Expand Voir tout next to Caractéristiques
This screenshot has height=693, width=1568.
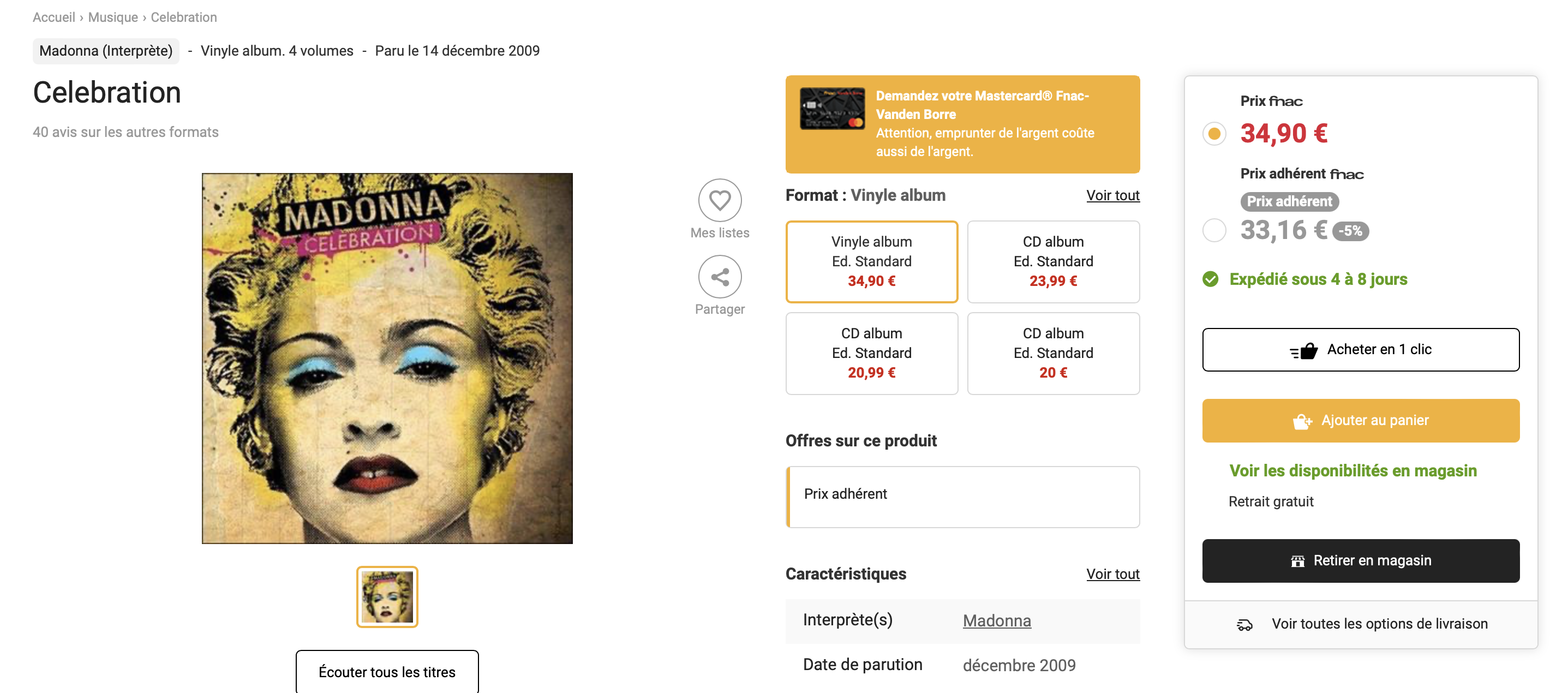[x=1112, y=573]
